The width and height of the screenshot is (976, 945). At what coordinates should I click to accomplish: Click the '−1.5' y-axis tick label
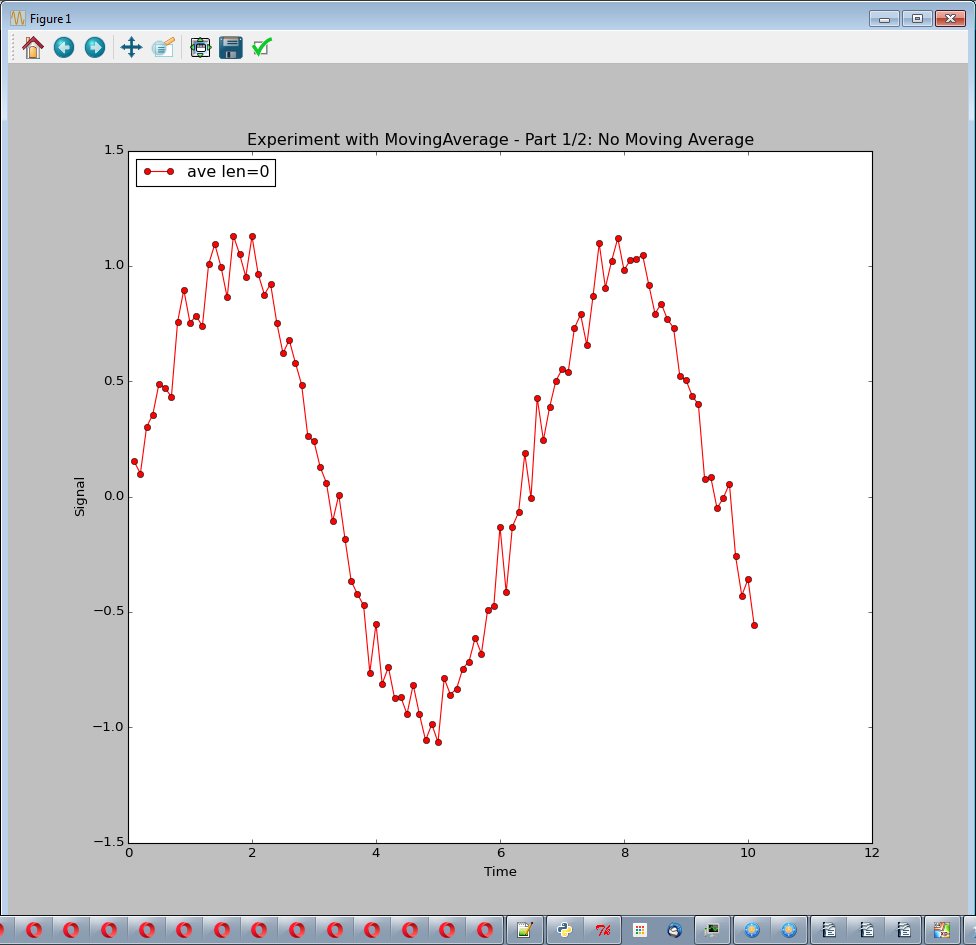pos(108,842)
